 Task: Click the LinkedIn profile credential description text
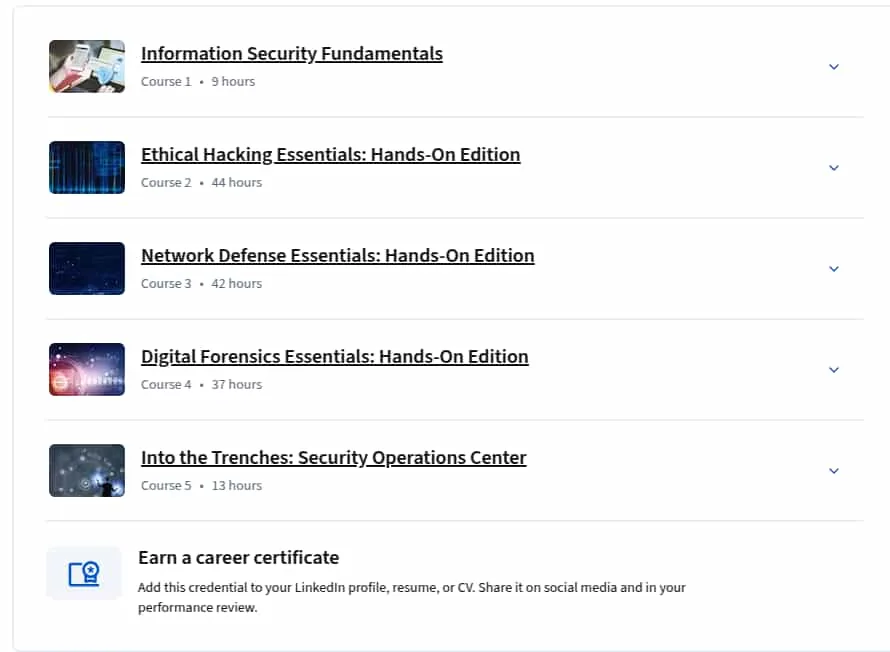(412, 597)
